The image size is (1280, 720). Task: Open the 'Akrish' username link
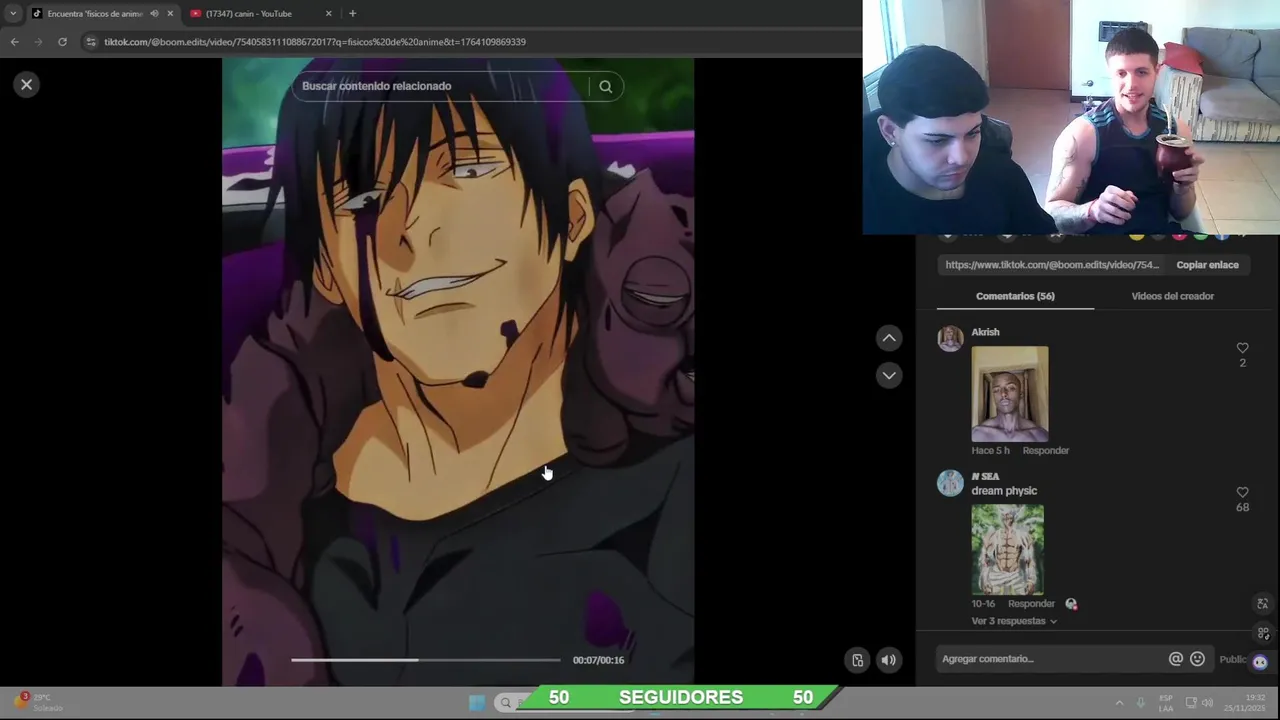click(x=985, y=332)
